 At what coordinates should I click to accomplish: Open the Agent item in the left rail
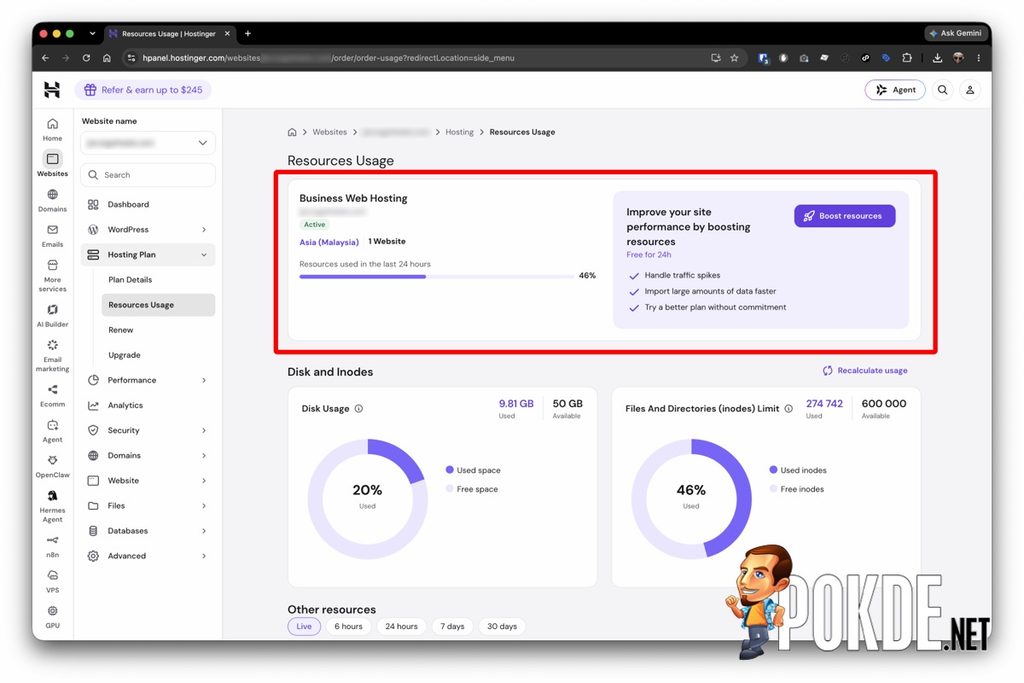[52, 430]
